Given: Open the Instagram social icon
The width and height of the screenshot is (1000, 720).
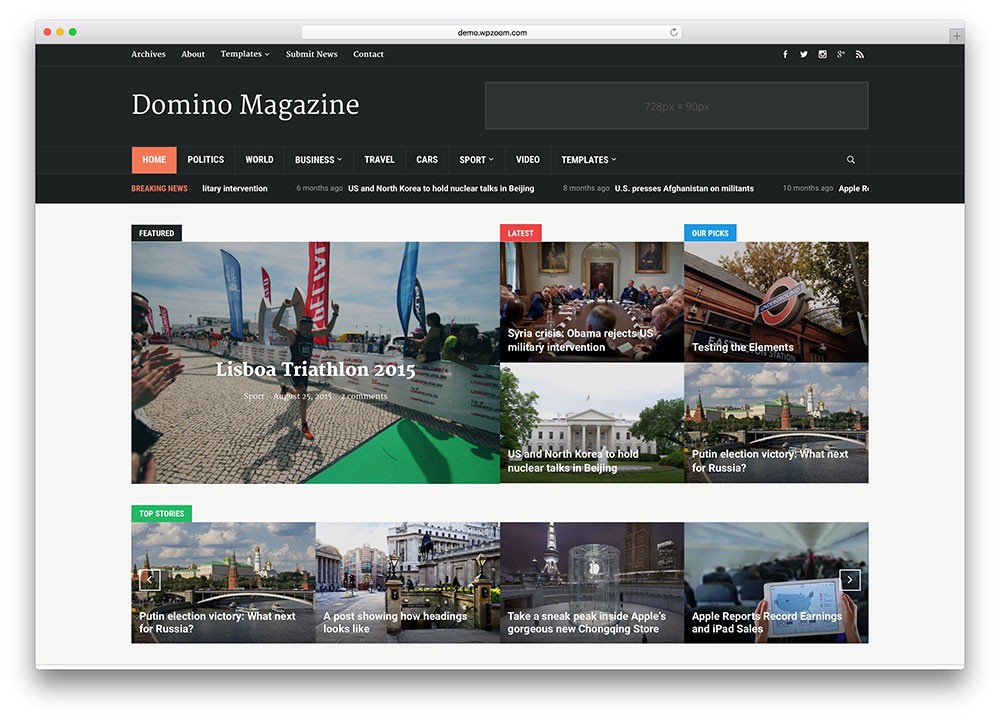Looking at the screenshot, I should click(823, 54).
